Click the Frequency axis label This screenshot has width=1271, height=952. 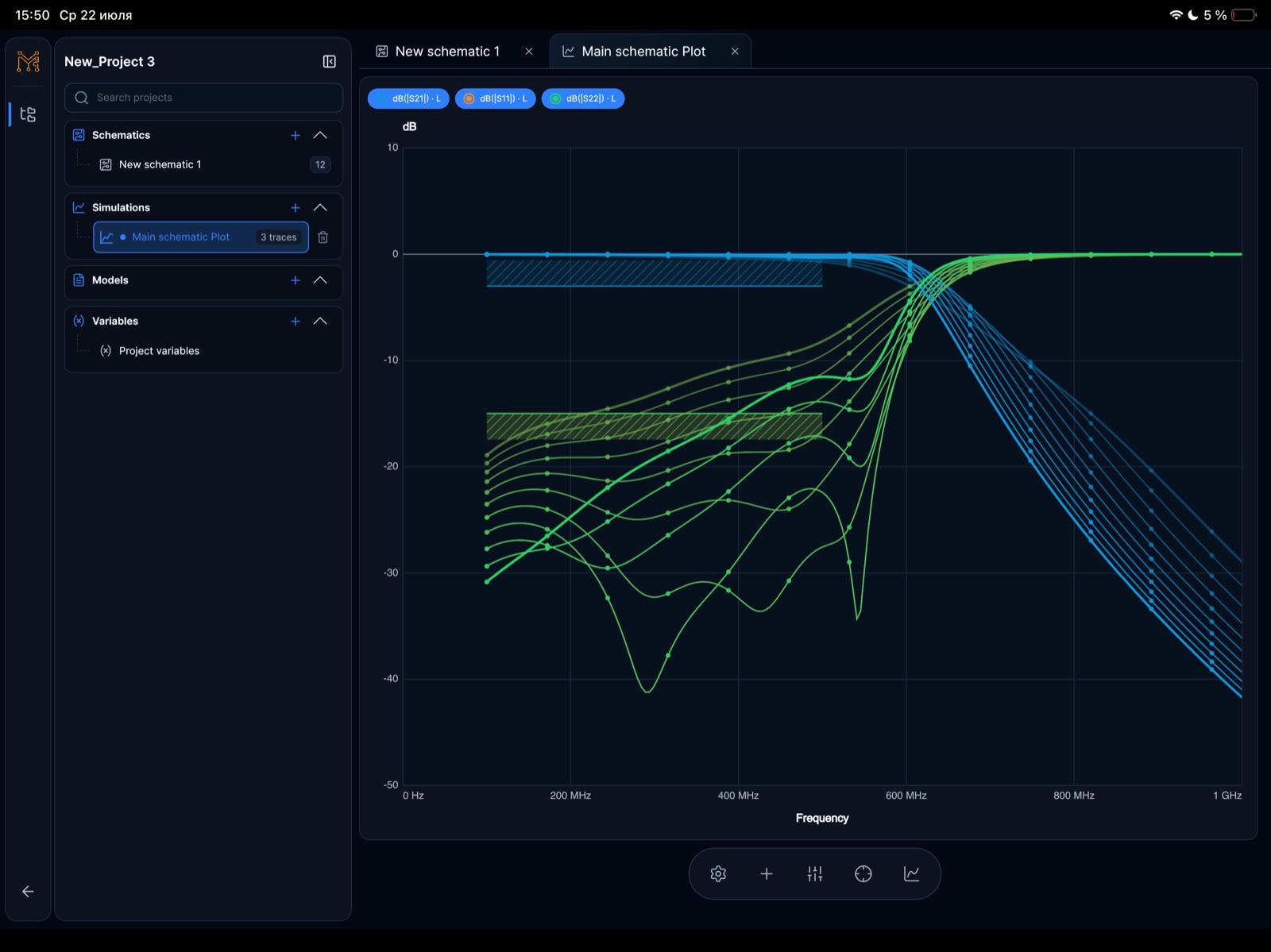click(822, 819)
